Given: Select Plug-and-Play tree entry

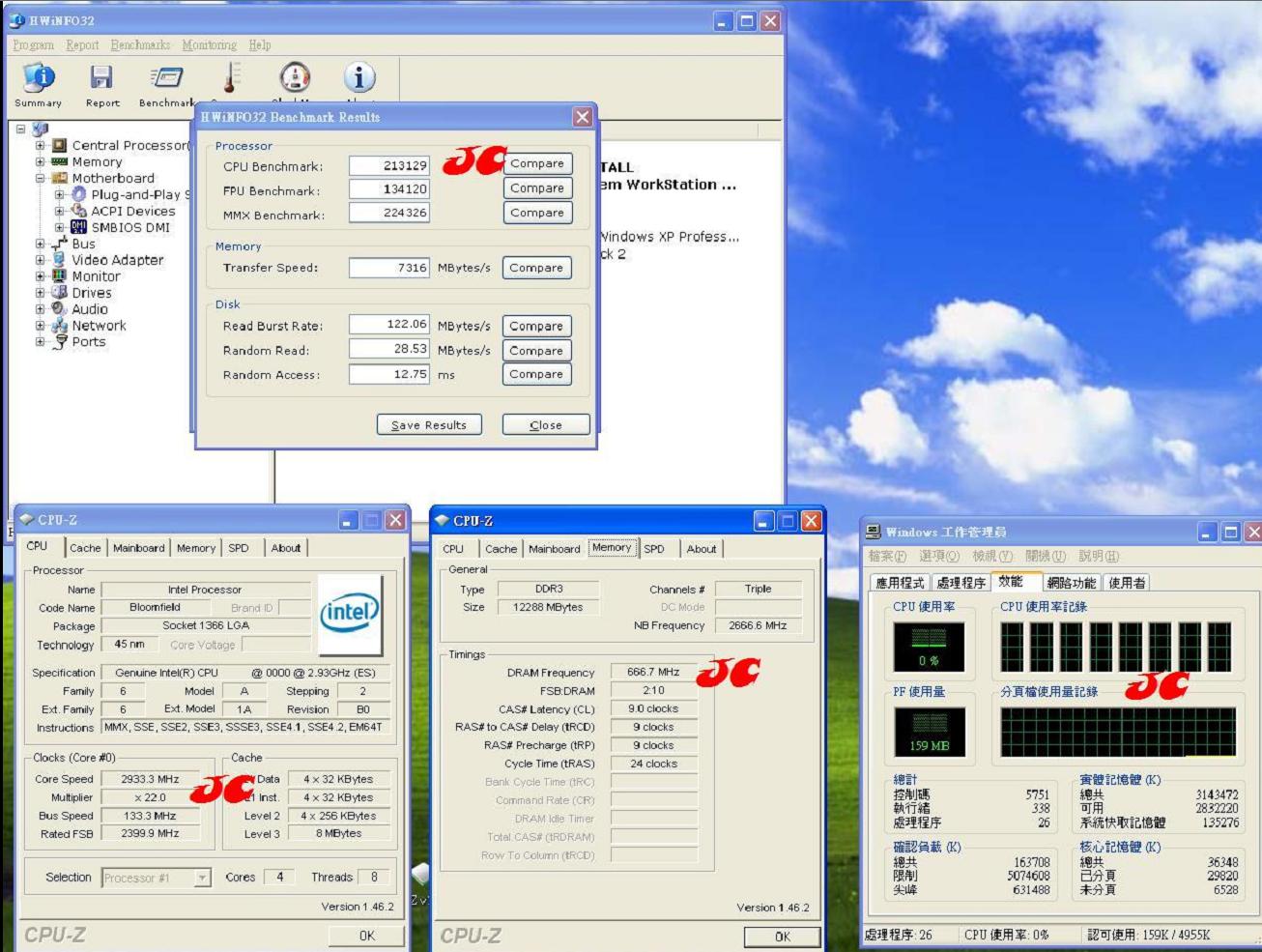Looking at the screenshot, I should coord(140,194).
